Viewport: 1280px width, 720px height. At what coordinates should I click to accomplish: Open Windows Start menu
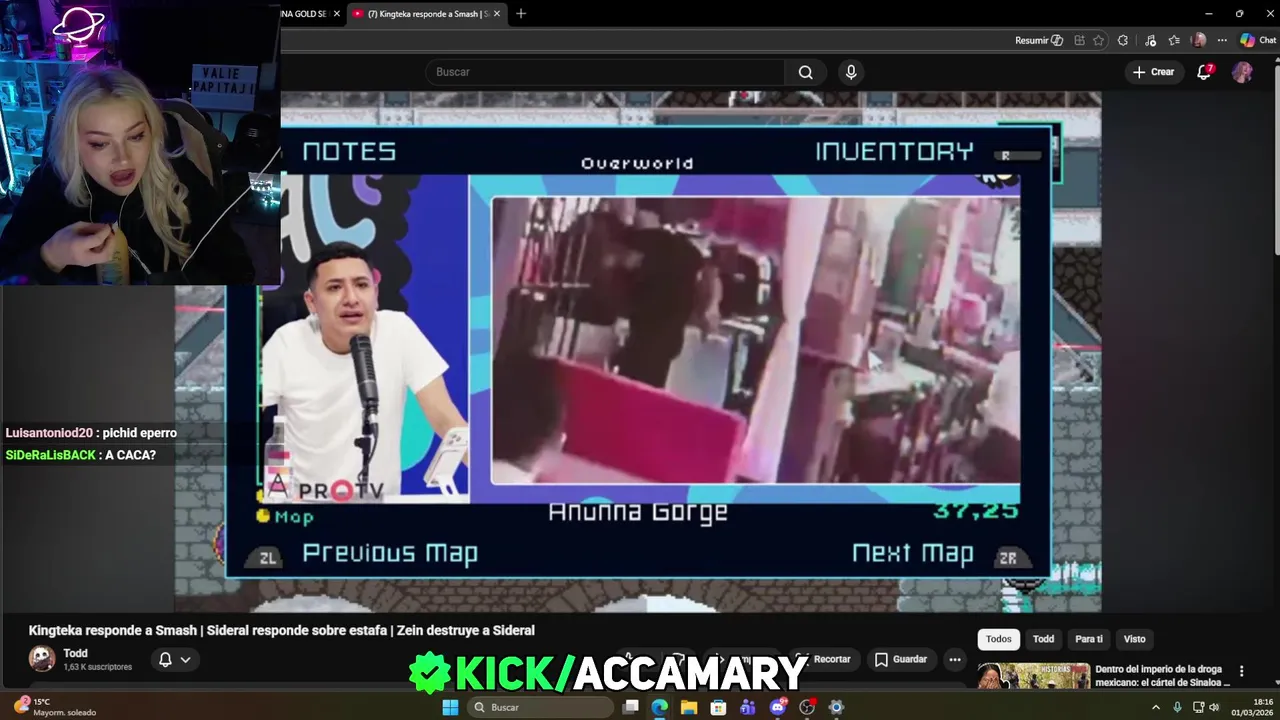[450, 707]
